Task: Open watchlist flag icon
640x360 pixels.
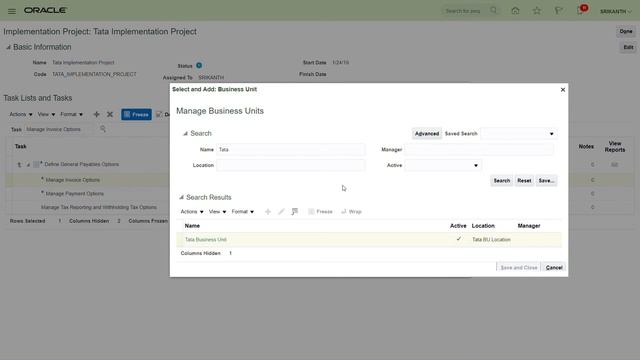Action: 558,11
